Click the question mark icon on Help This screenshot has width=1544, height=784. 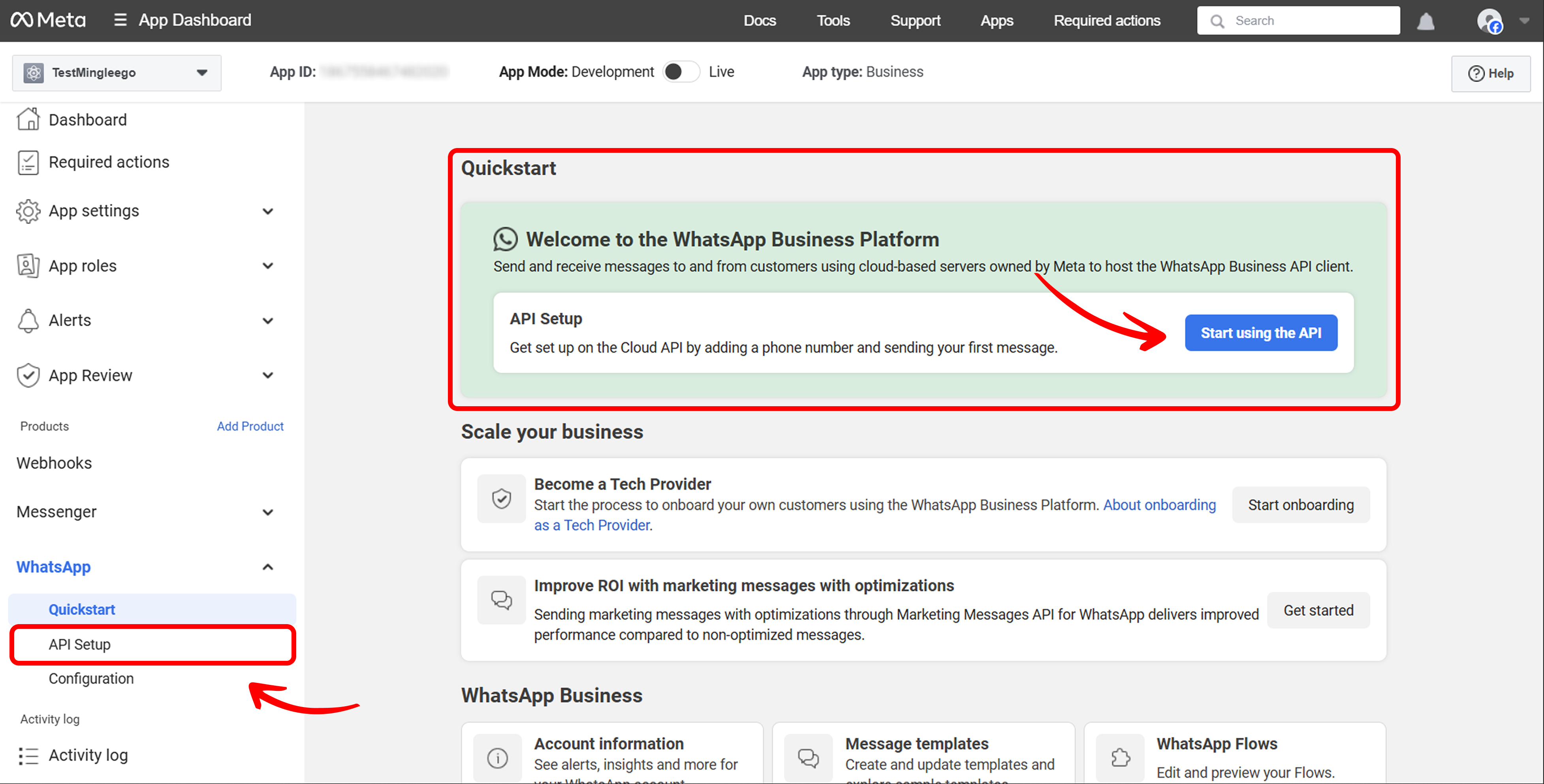pos(1476,74)
